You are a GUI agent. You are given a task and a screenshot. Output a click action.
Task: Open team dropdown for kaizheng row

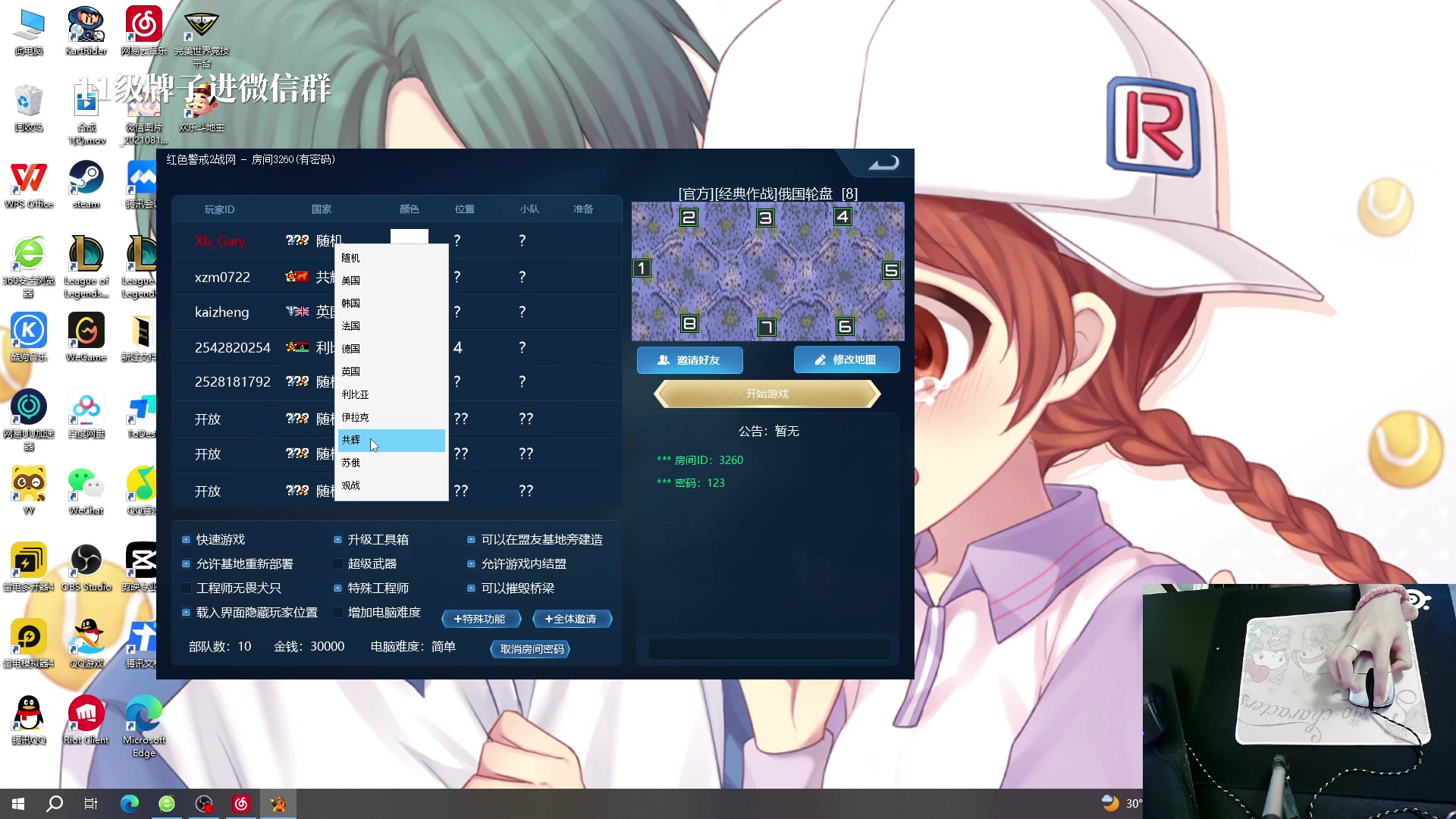pos(522,312)
